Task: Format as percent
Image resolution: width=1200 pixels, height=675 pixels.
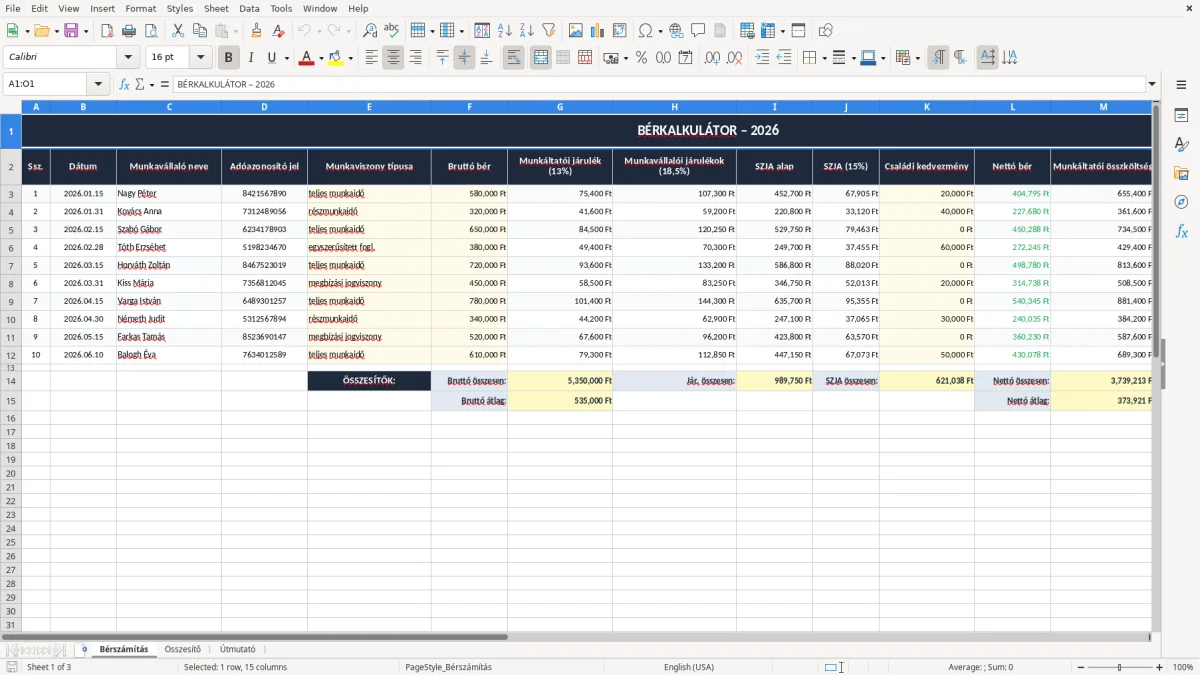Action: click(641, 58)
